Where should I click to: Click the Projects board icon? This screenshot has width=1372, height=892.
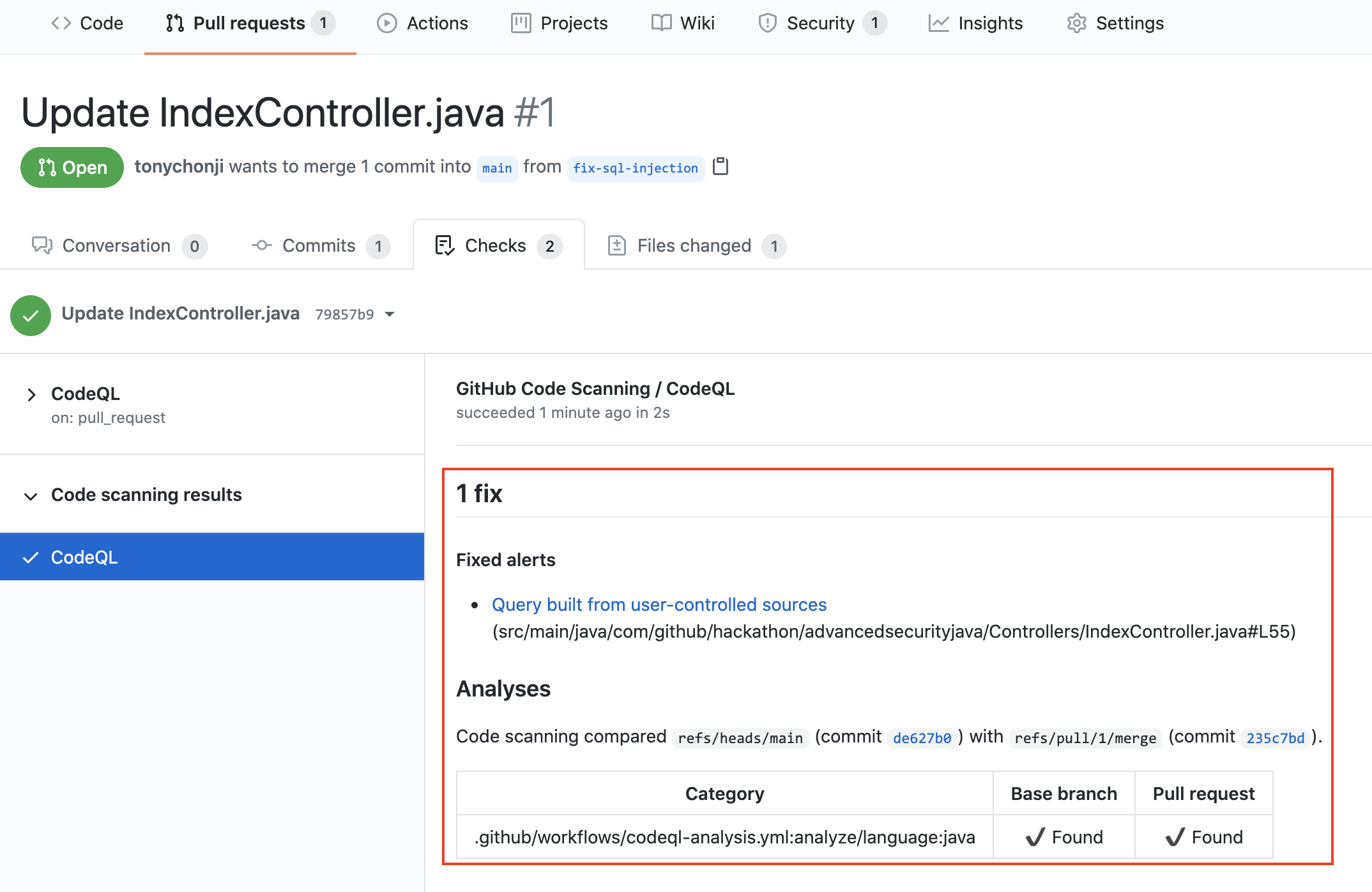click(521, 24)
